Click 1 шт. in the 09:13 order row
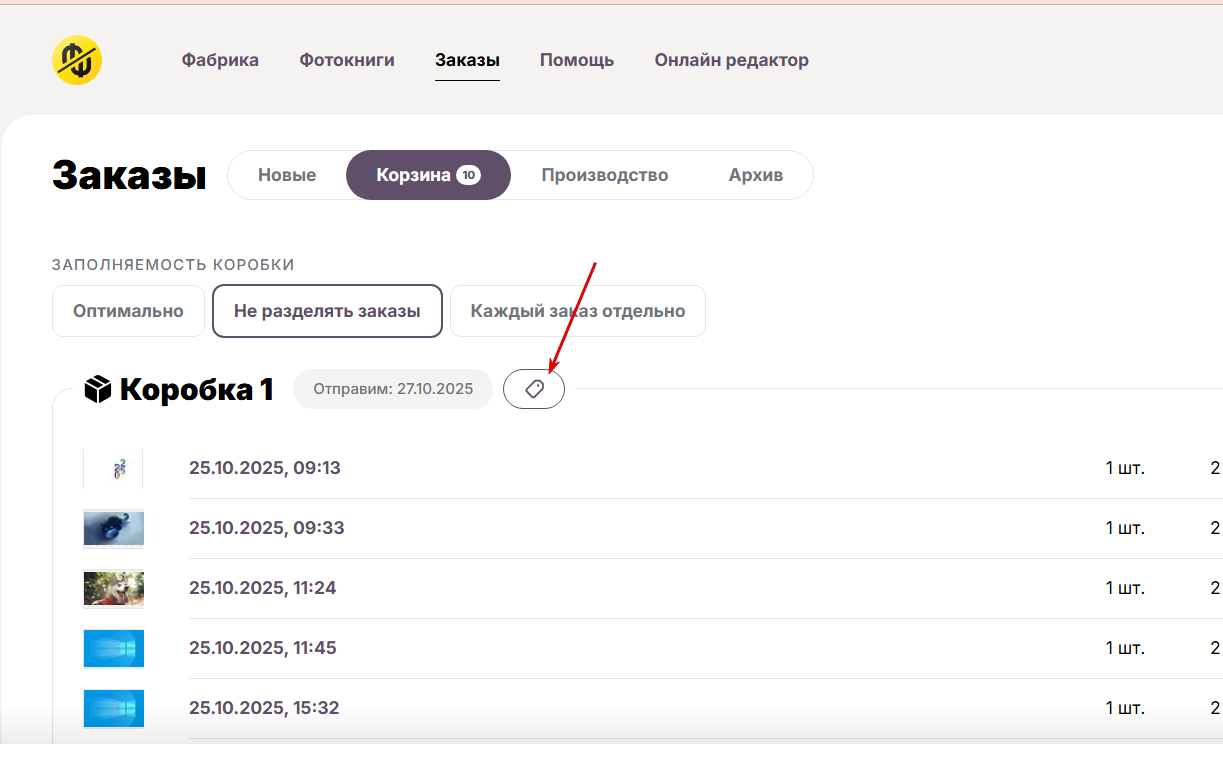Viewport: 1223px width, 760px height. coord(1125,468)
